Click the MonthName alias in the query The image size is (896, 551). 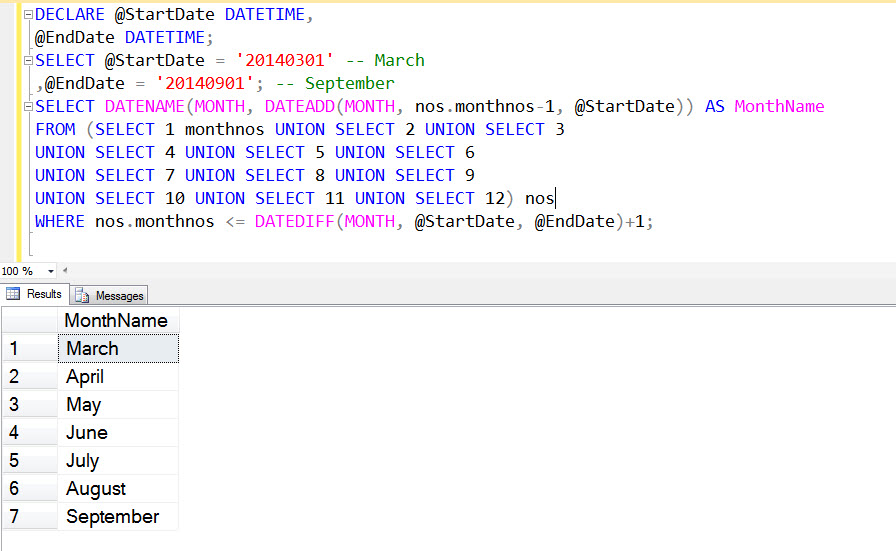click(x=779, y=107)
